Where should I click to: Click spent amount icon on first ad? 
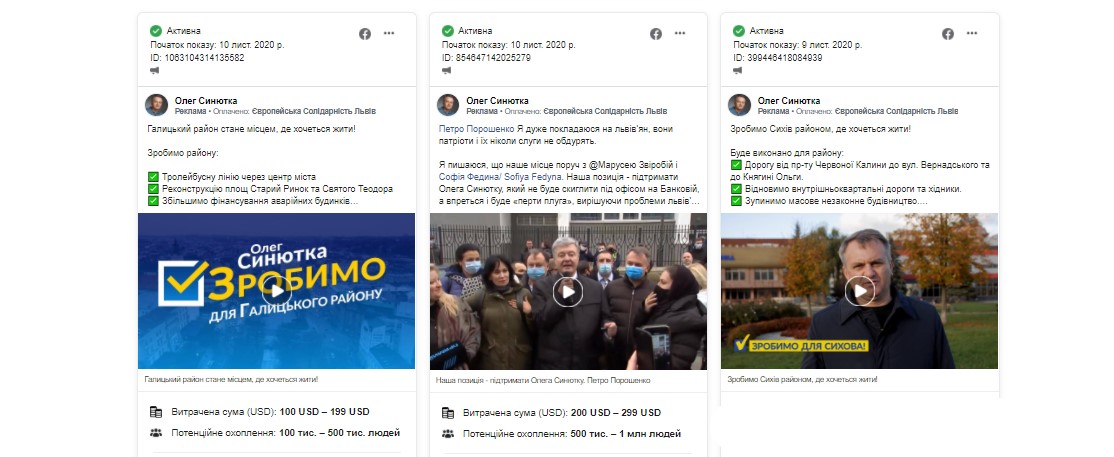pyautogui.click(x=156, y=412)
